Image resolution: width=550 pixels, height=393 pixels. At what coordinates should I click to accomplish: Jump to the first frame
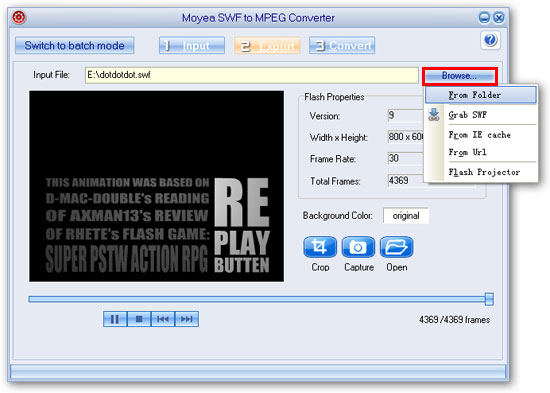tap(163, 319)
